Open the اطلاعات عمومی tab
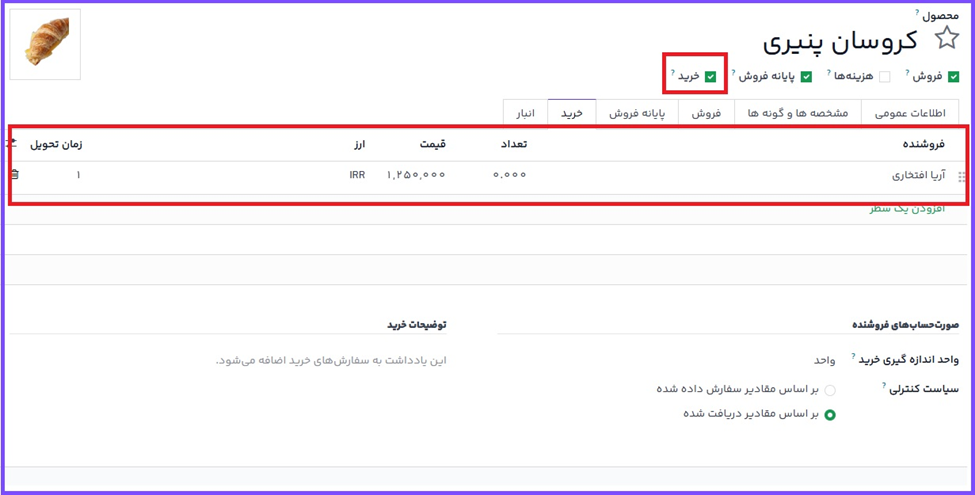The height and width of the screenshot is (495, 975). (x=910, y=113)
